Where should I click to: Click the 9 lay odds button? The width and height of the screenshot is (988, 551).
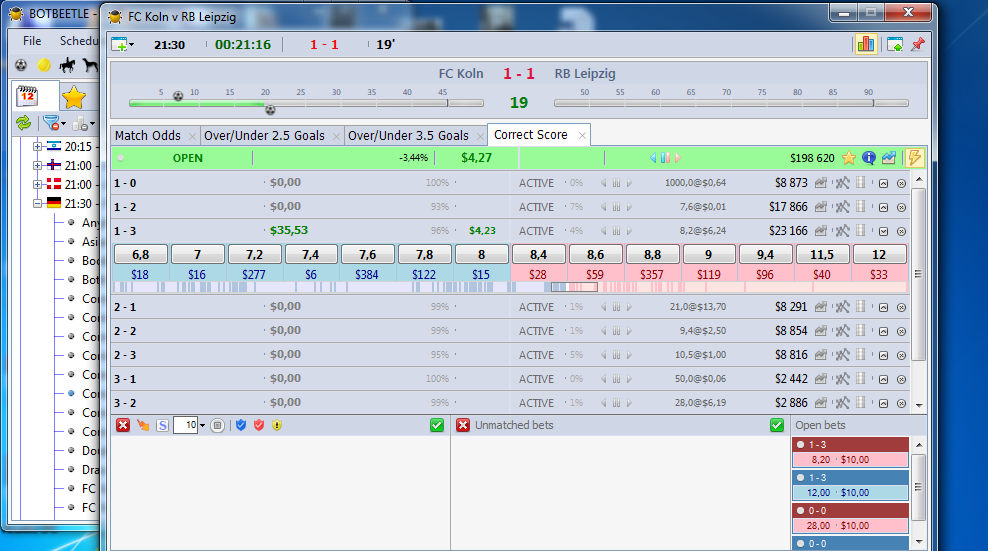708,255
